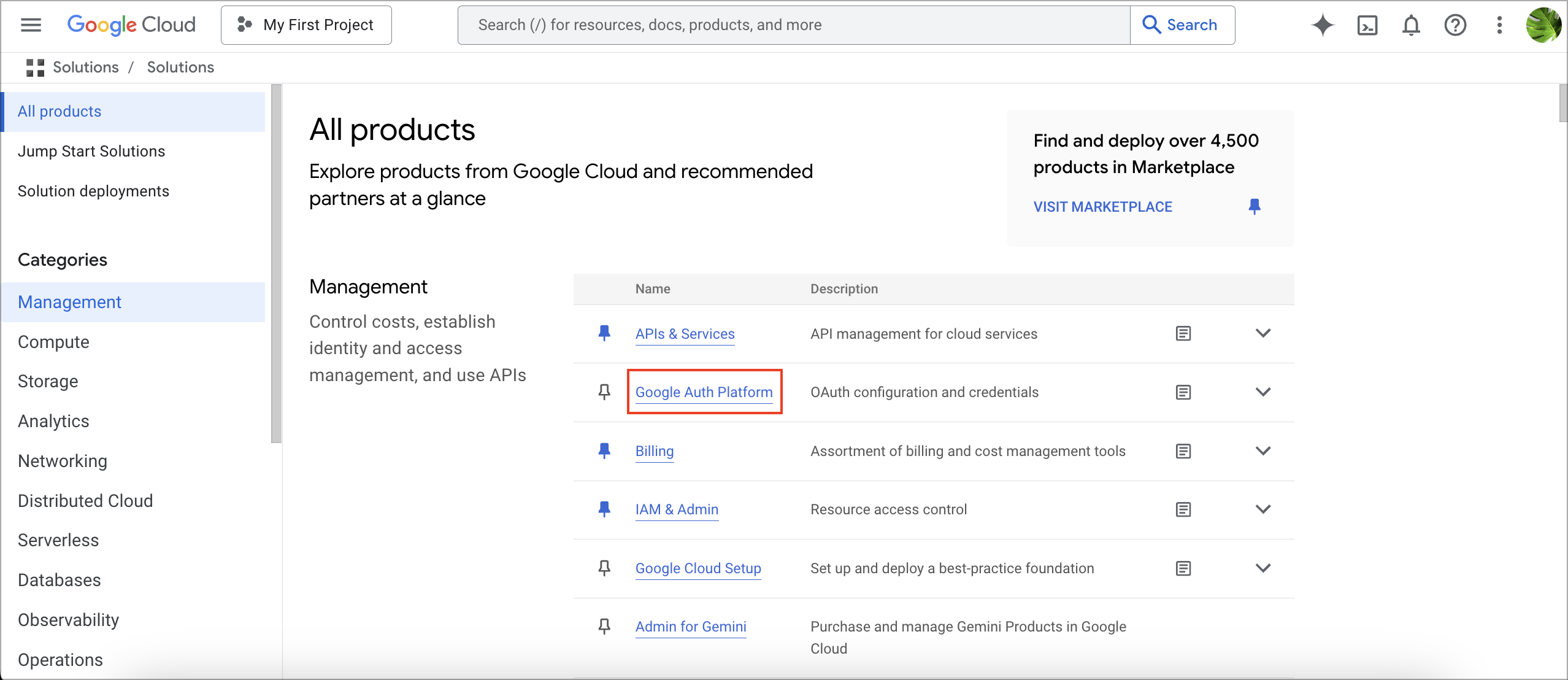Click the Search button
This screenshot has height=680, width=1568.
coord(1182,25)
